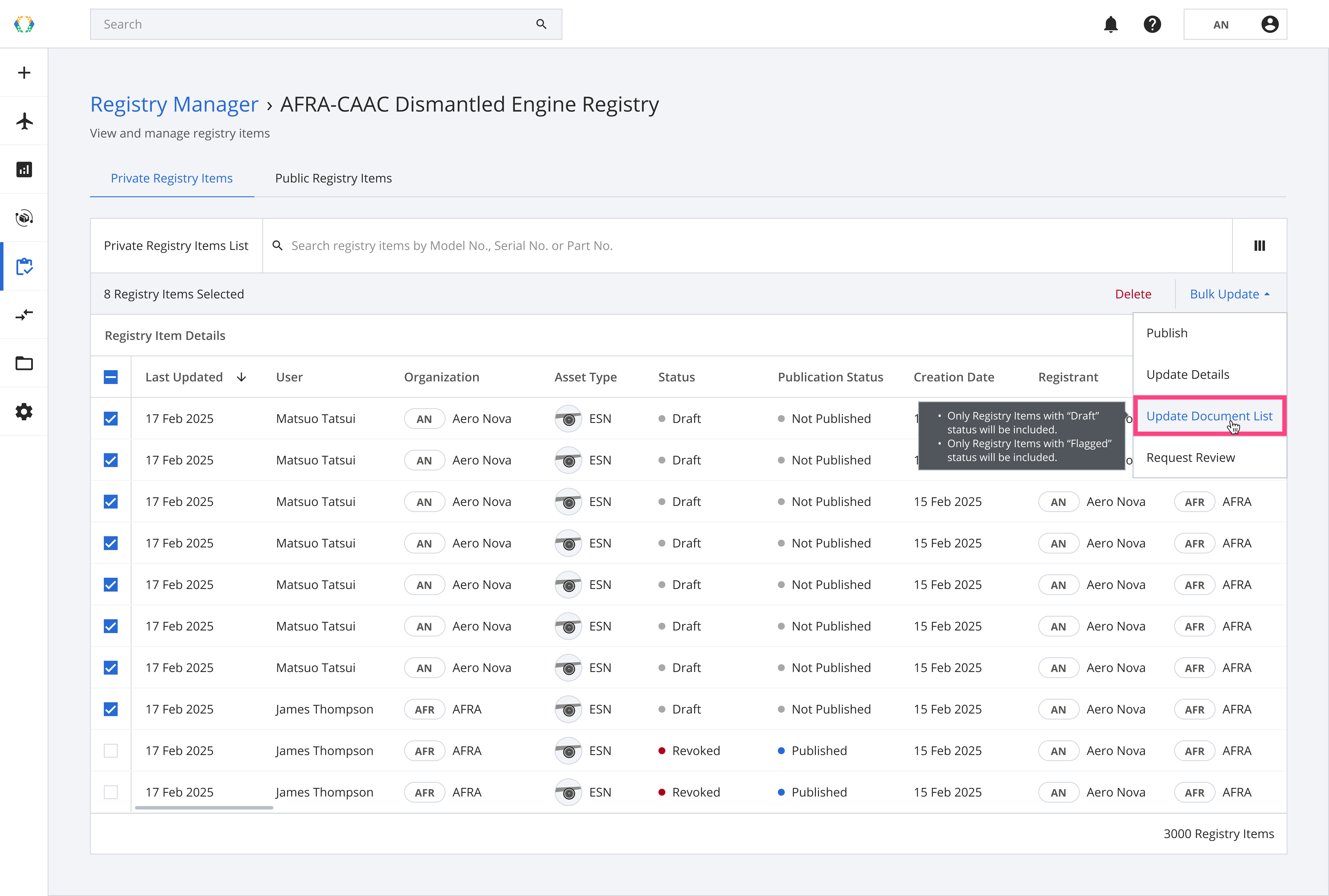Image resolution: width=1329 pixels, height=896 pixels.
Task: Uncheck the James Thompson Draft row checkbox
Action: pyautogui.click(x=111, y=709)
